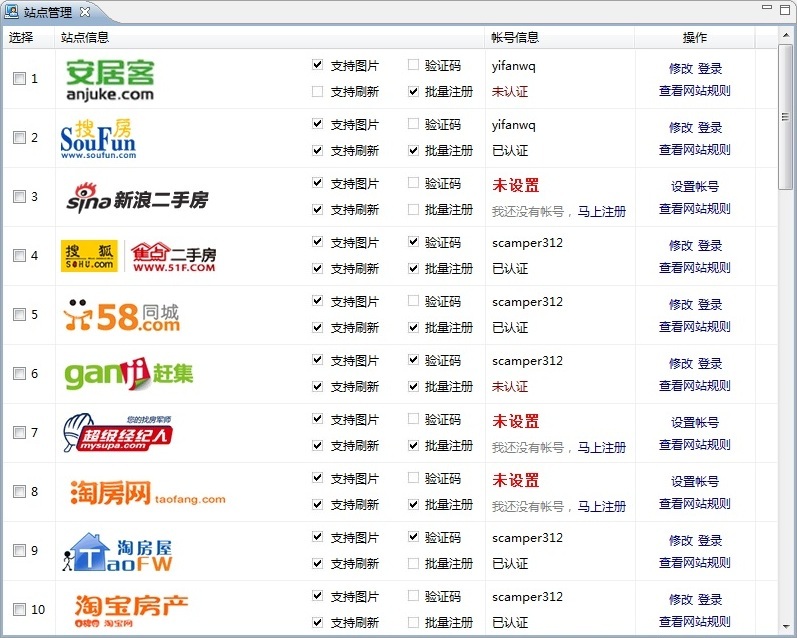This screenshot has width=797, height=638.
Task: Open 查看网站规则 for the ganji row
Action: click(695, 385)
